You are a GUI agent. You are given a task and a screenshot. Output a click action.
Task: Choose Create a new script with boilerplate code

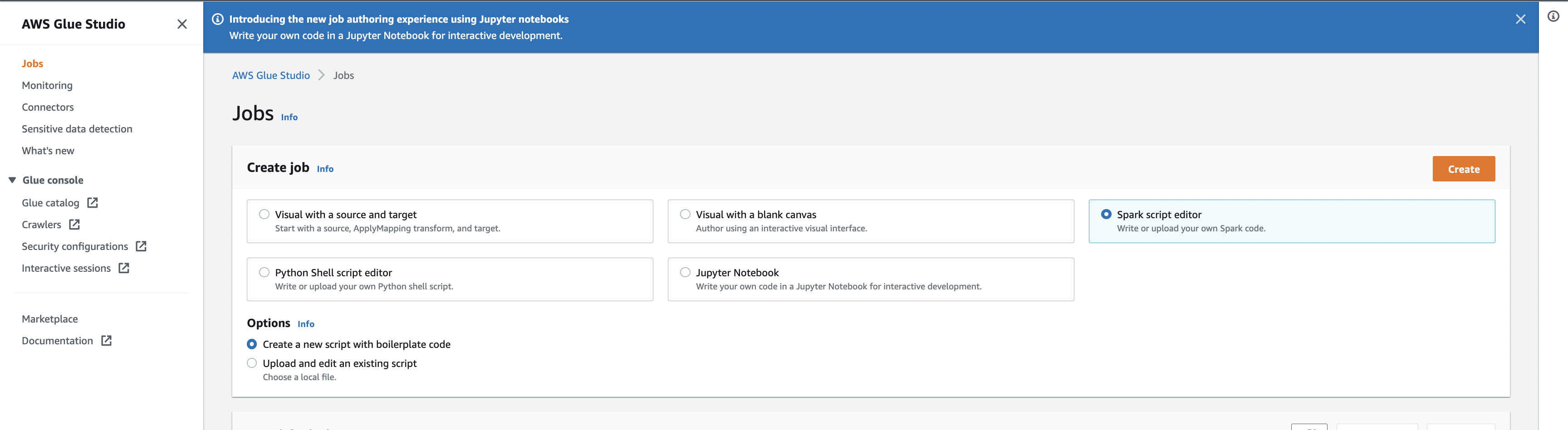(x=251, y=344)
